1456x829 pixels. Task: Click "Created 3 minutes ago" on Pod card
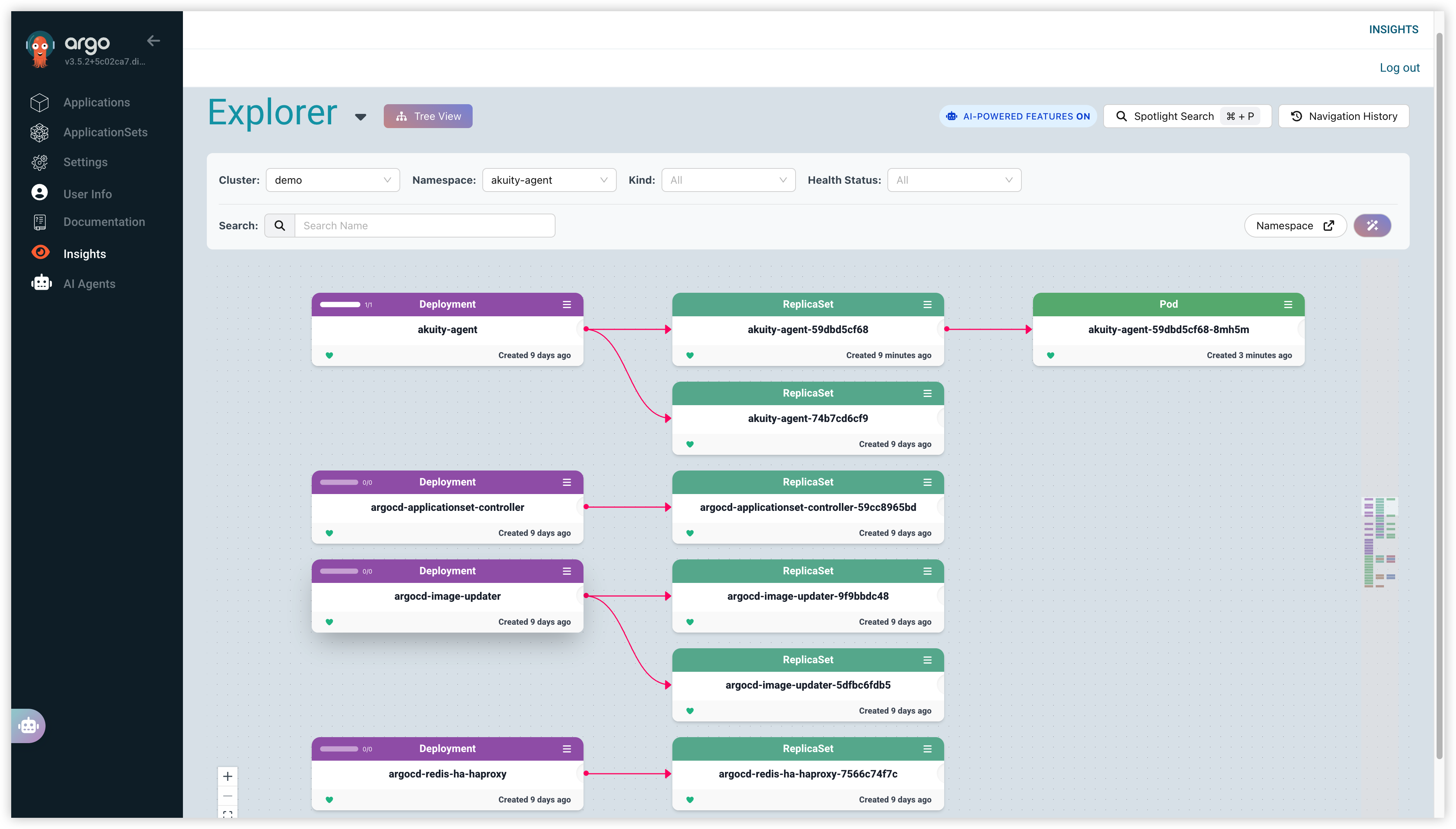pyautogui.click(x=1250, y=355)
